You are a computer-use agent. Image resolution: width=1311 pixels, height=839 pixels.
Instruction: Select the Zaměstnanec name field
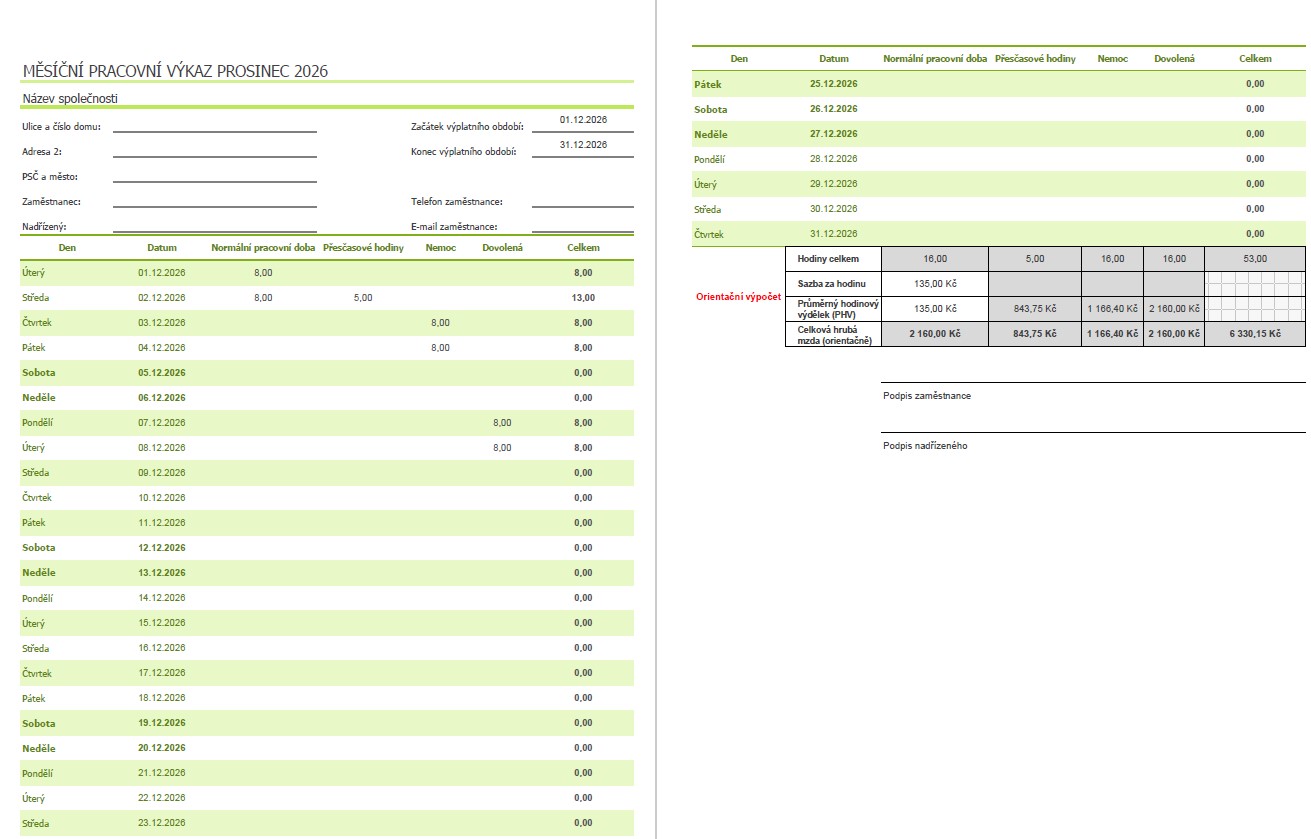click(214, 201)
